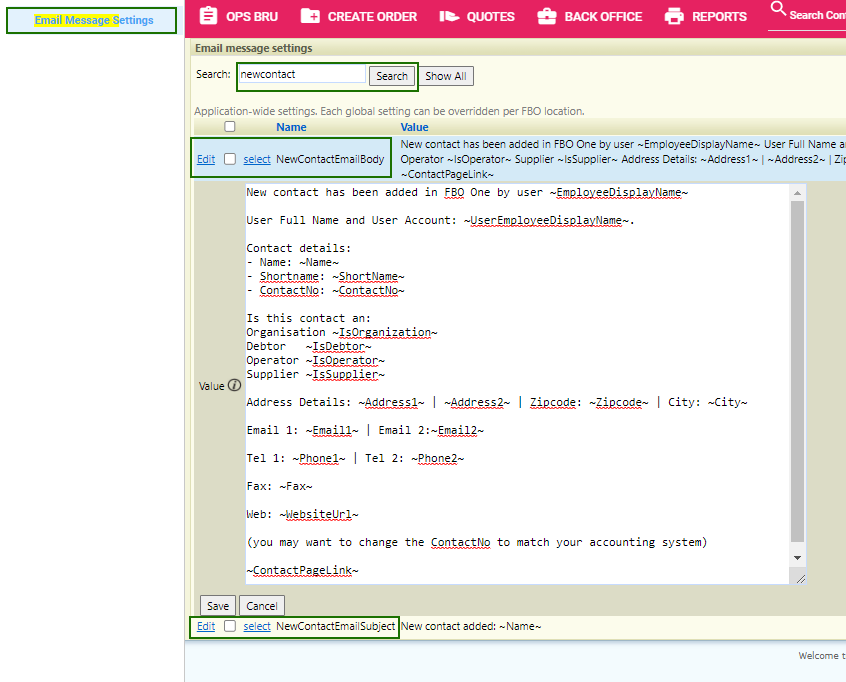This screenshot has height=682, width=846.
Task: Click the Quotes hand icon
Action: pyautogui.click(x=449, y=17)
